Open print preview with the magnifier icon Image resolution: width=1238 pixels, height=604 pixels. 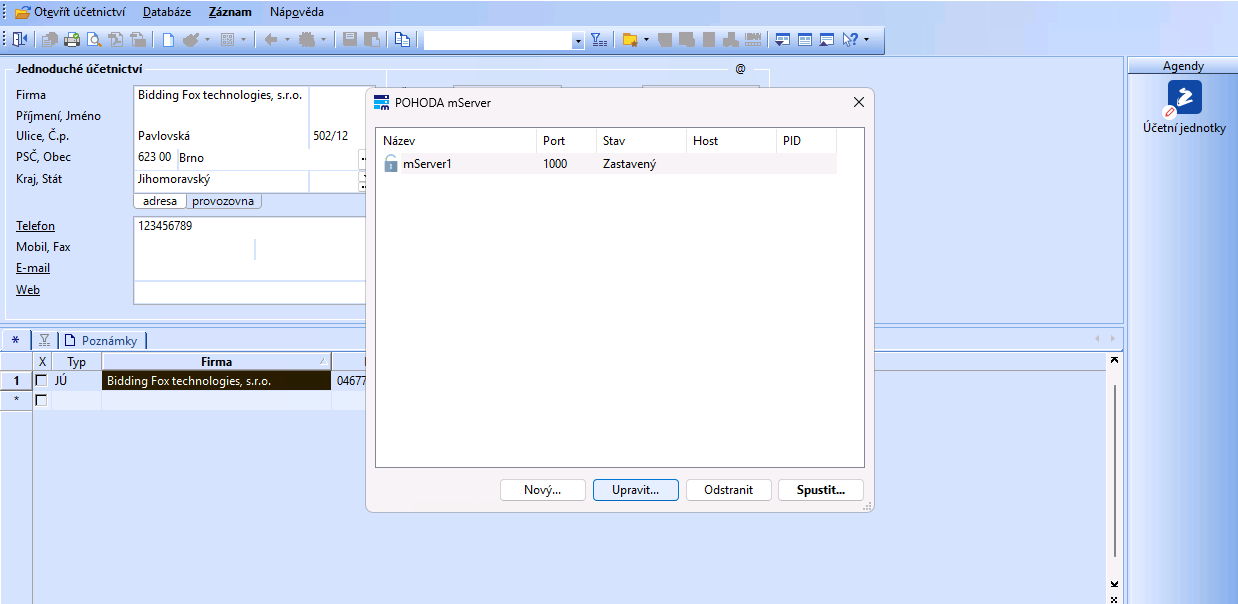click(94, 40)
